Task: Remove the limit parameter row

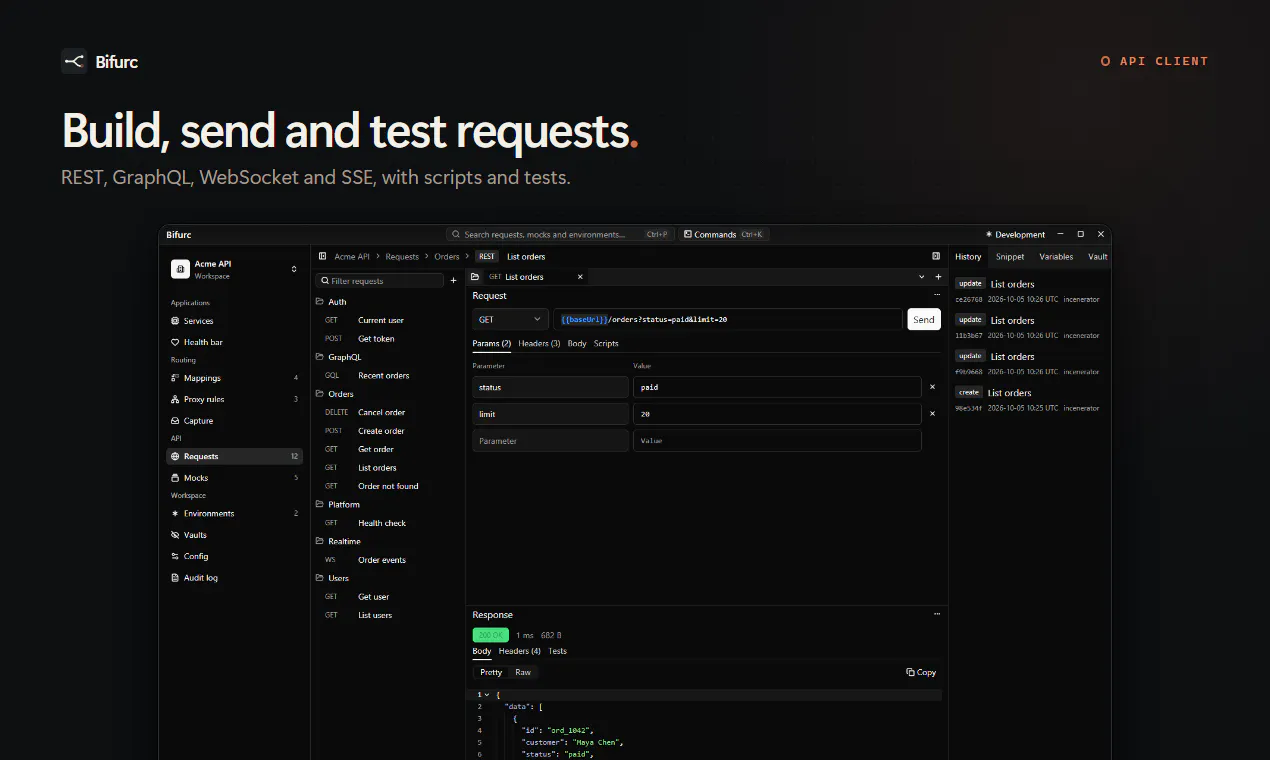Action: click(x=932, y=413)
